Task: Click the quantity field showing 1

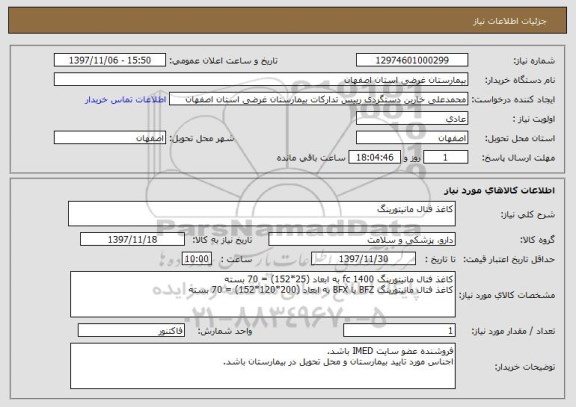Action: coord(399,331)
